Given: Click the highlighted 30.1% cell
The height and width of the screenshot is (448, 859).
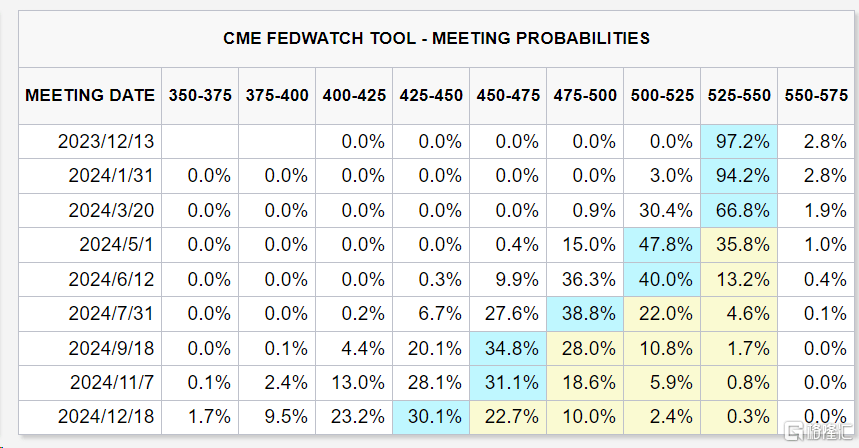Looking at the screenshot, I should tap(431, 416).
